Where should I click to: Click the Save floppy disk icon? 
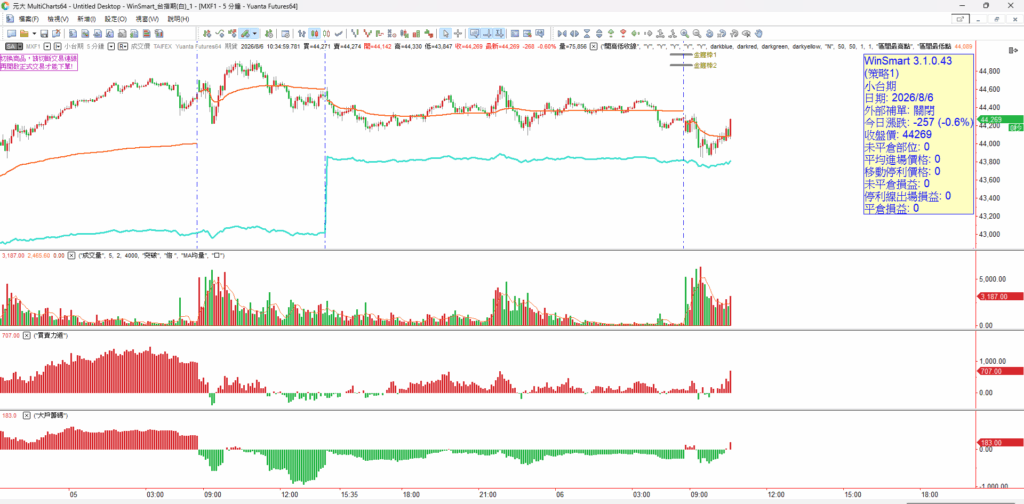coord(44,33)
